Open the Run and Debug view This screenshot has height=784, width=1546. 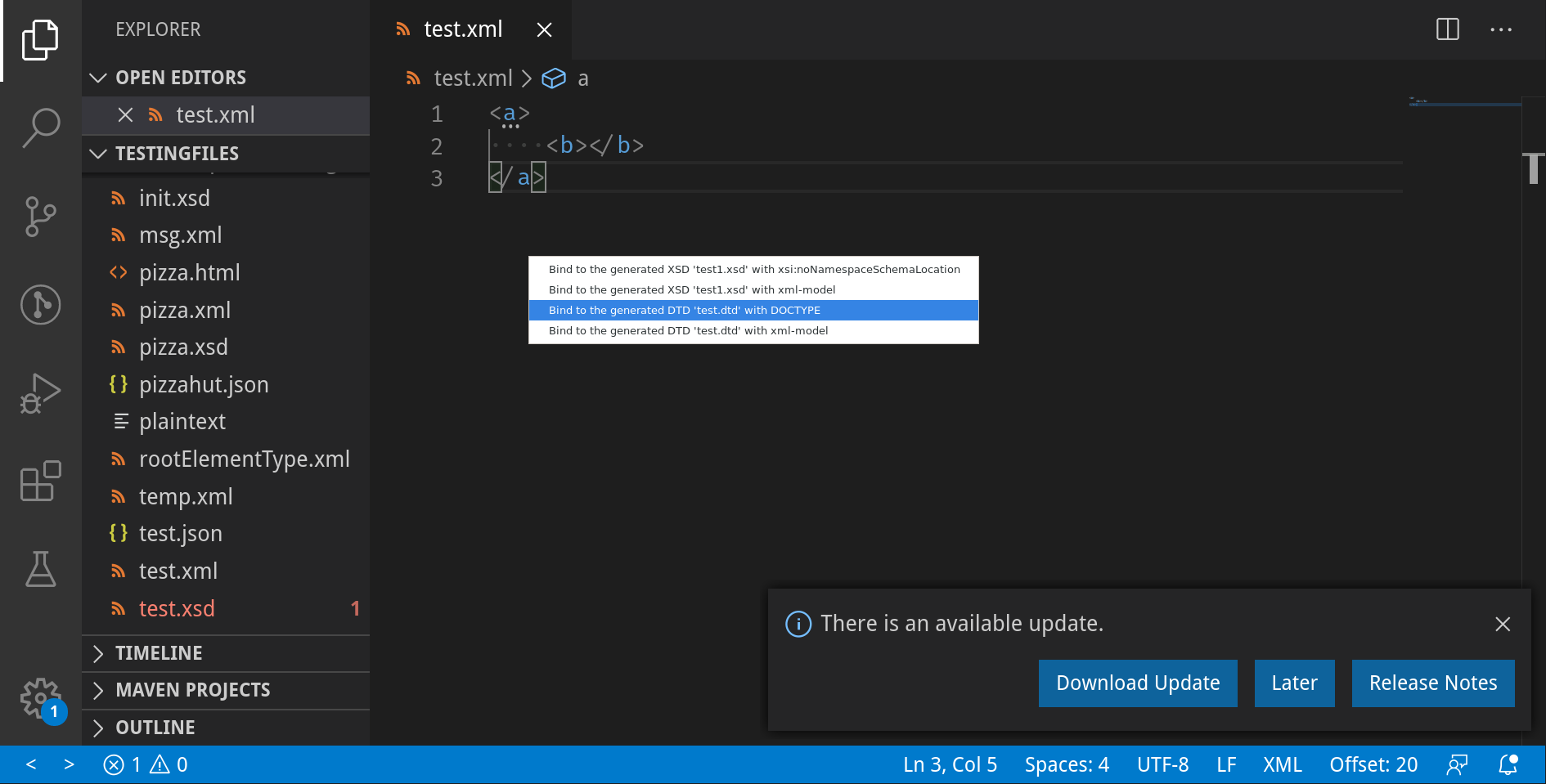click(40, 393)
